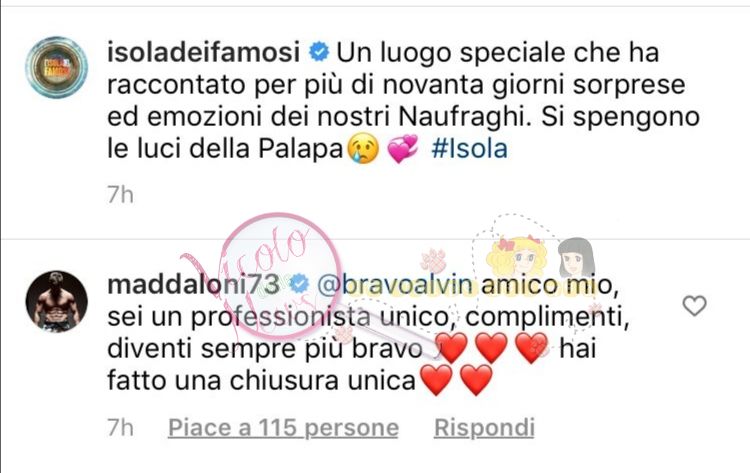The width and height of the screenshot is (750, 473).
Task: Open the #Isola hashtag
Action: 469,149
